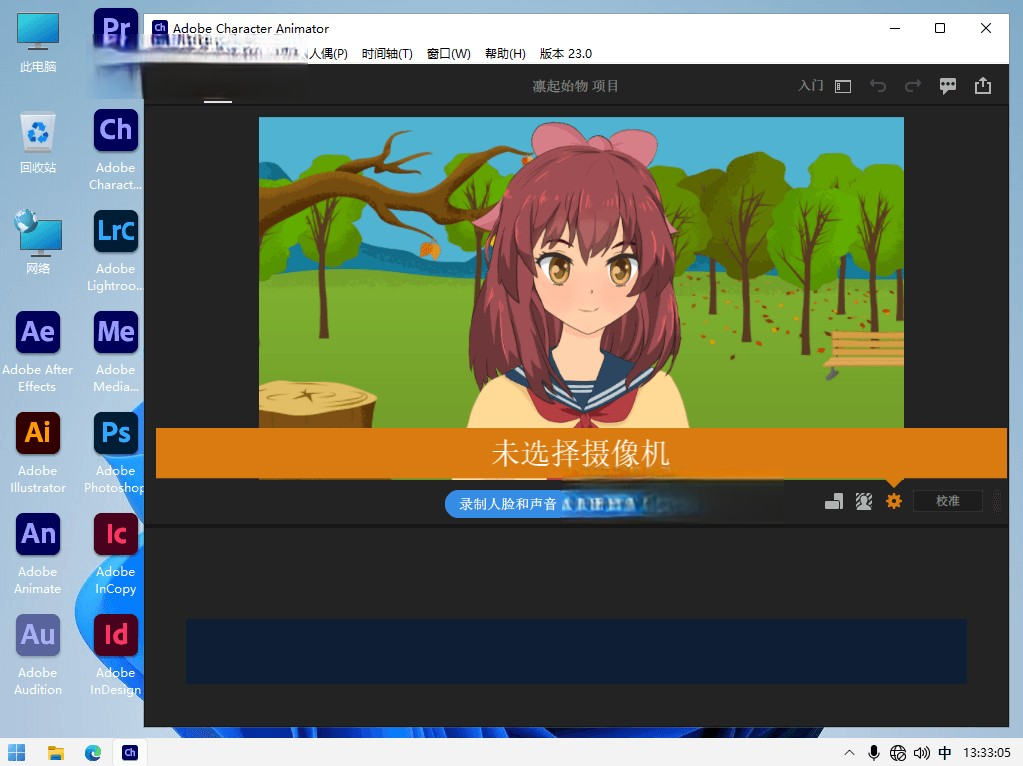The width and height of the screenshot is (1023, 766).
Task: Open the orange camera settings gear
Action: (x=894, y=501)
